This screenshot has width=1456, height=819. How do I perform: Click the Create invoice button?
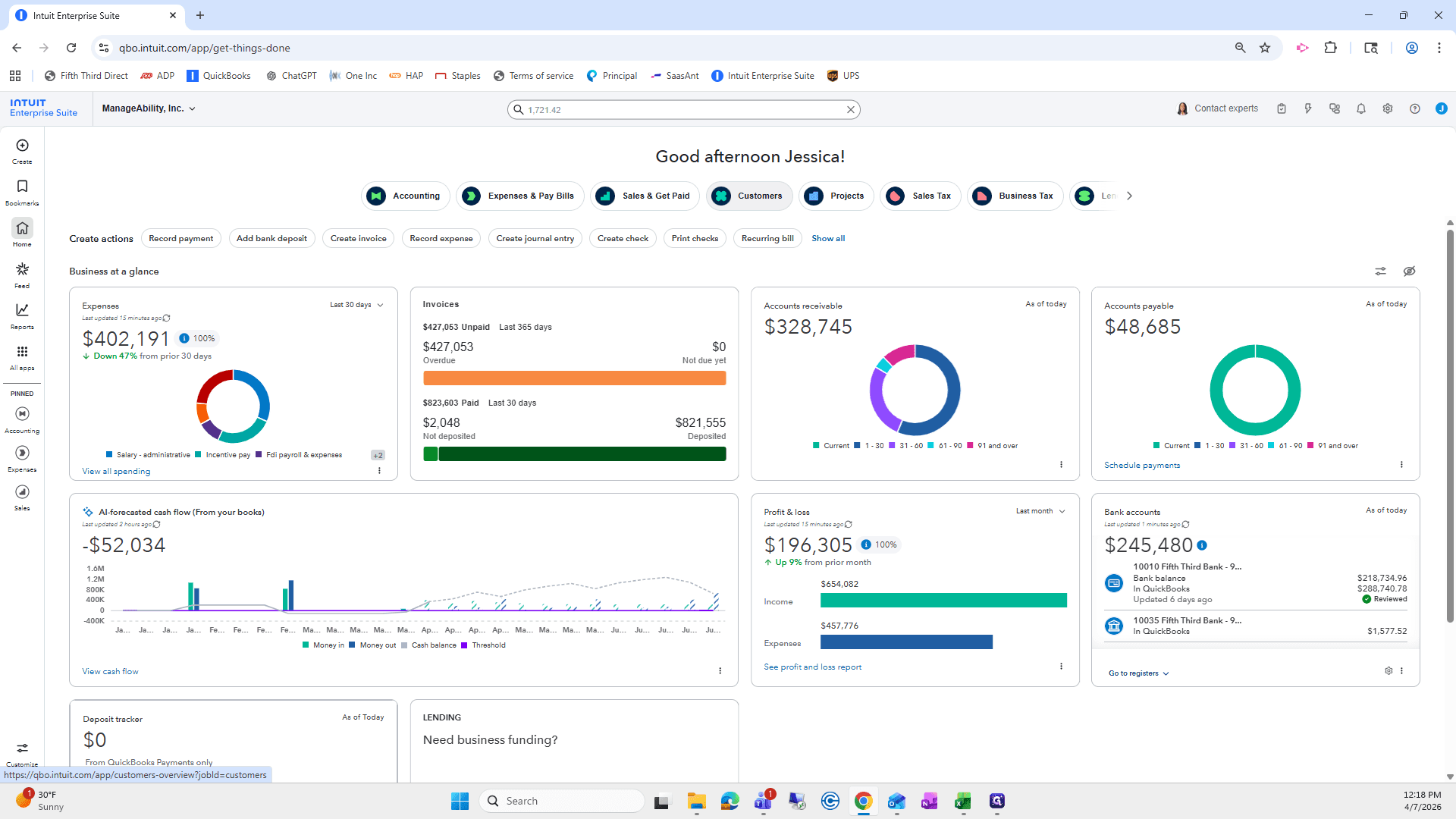pos(359,238)
